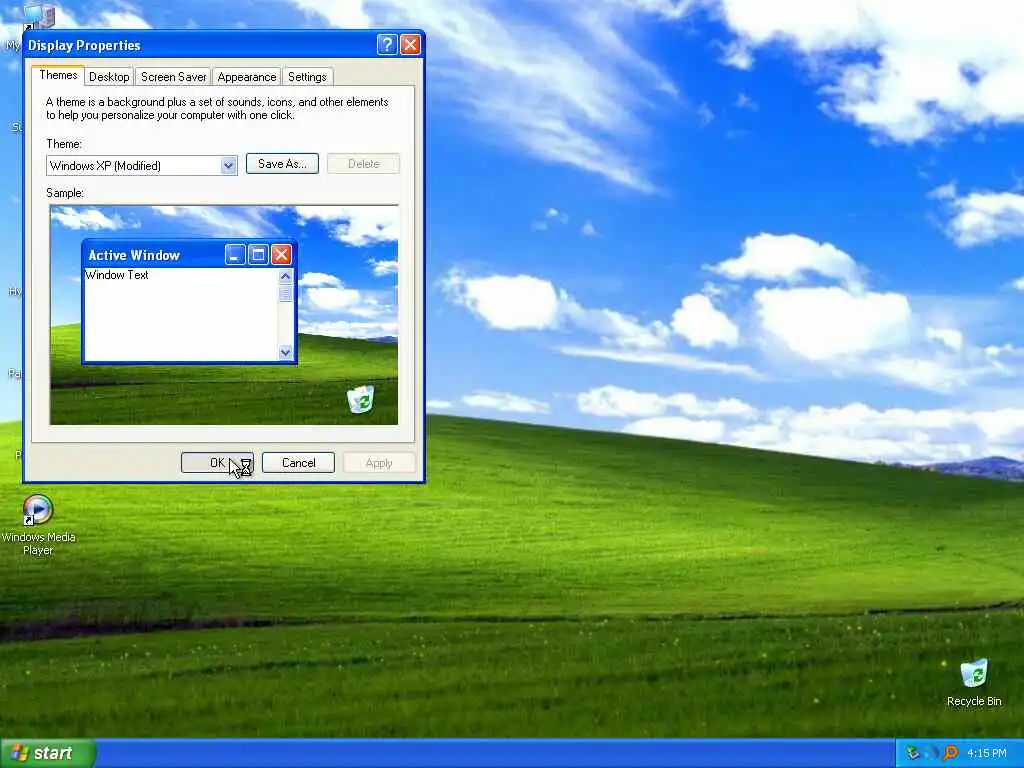Open the Screen Saver tab

[173, 77]
